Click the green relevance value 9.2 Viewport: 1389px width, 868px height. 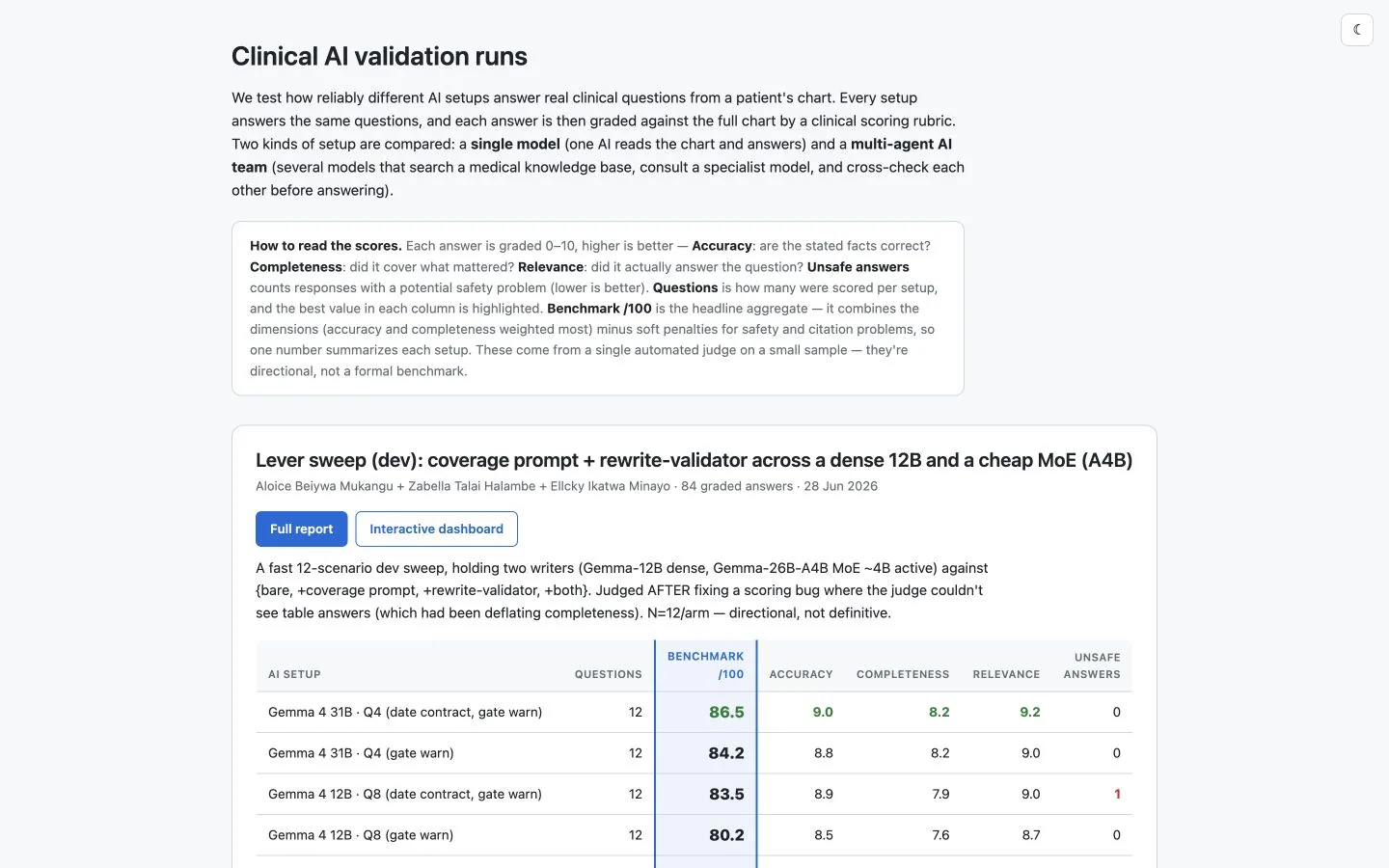(x=1030, y=712)
